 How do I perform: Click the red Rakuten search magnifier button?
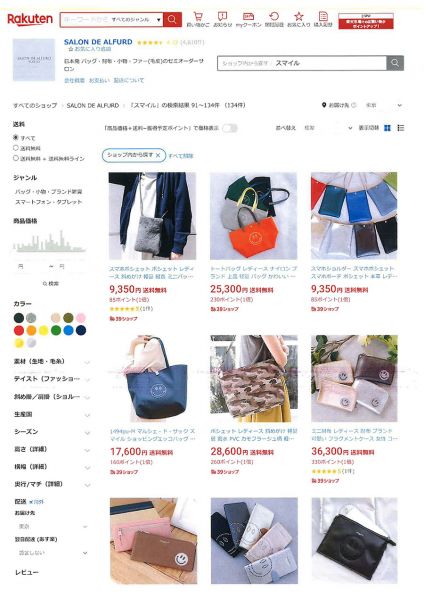172,20
